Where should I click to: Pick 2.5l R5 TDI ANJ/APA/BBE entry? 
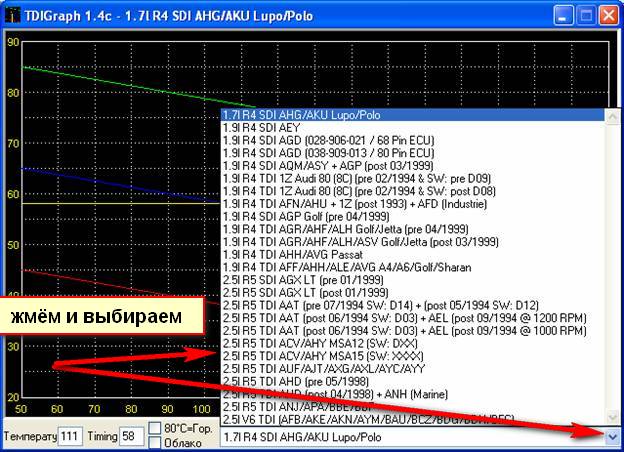[x=412, y=407]
